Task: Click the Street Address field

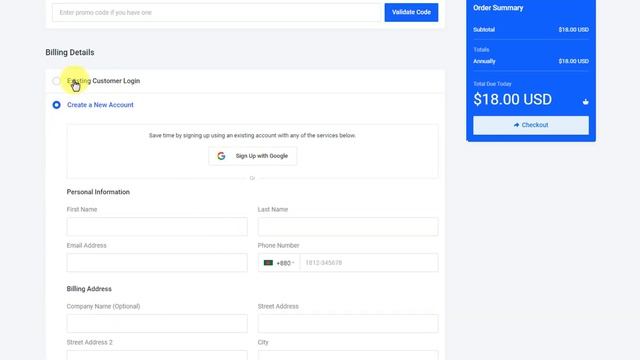Action: [348, 323]
